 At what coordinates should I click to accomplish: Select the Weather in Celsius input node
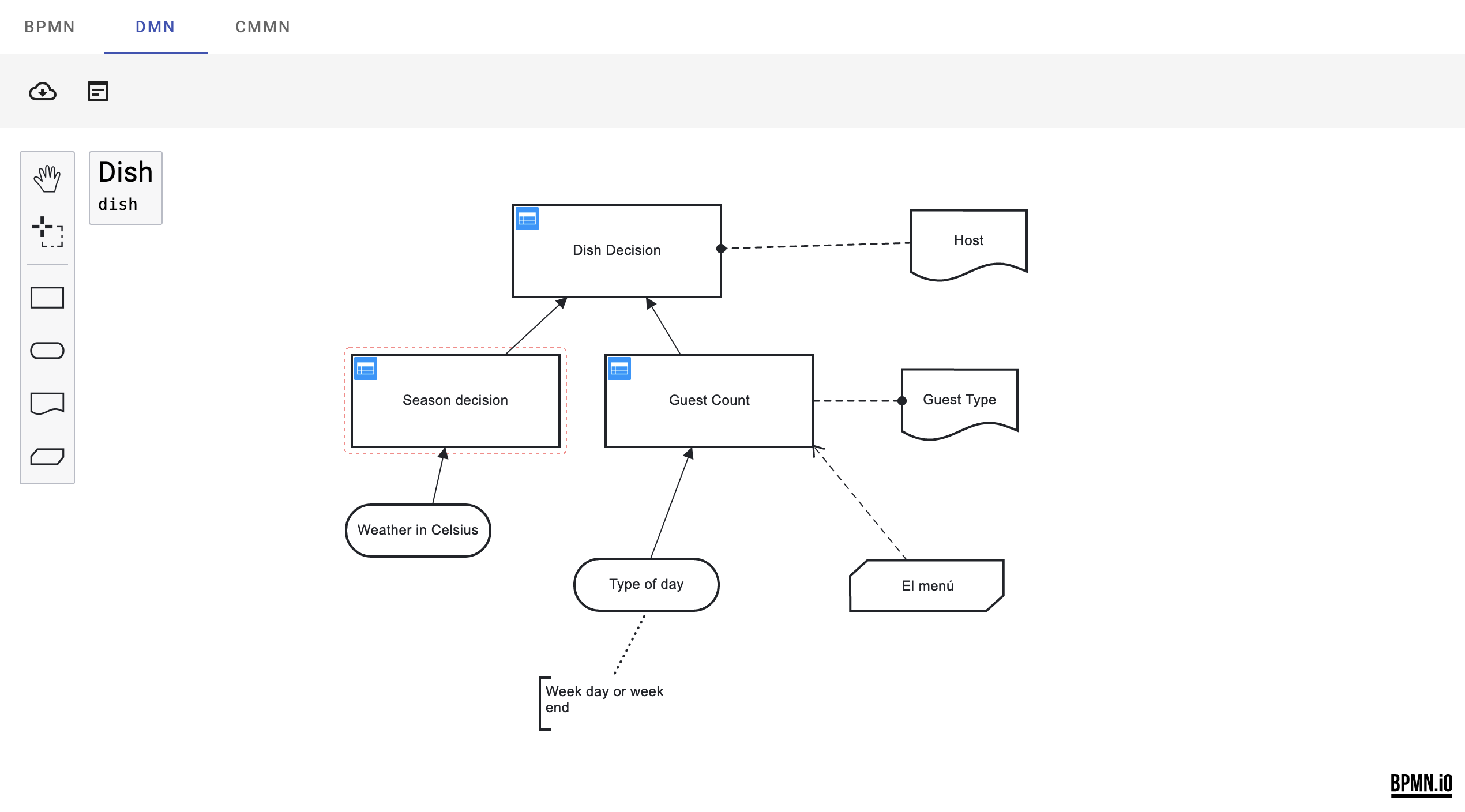click(418, 530)
